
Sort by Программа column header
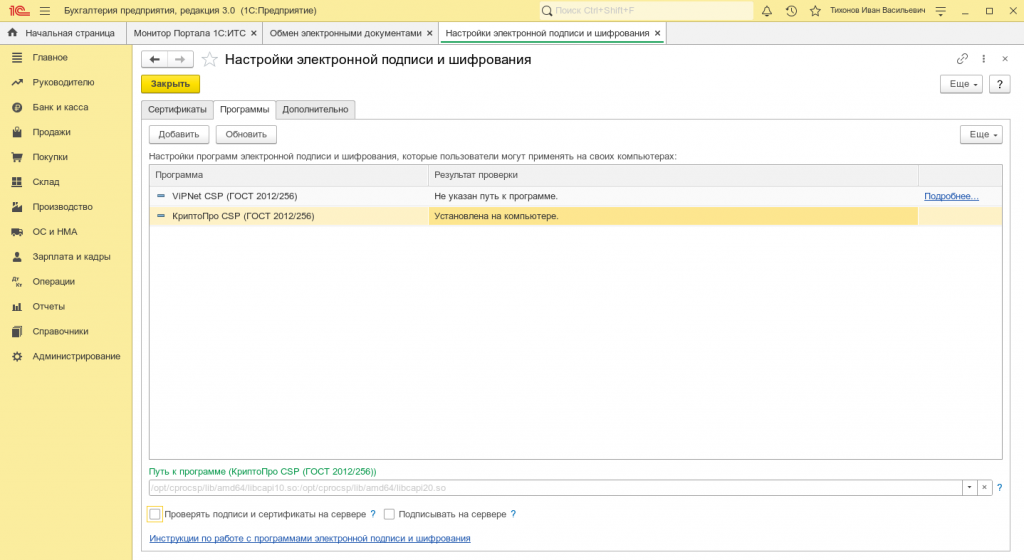click(289, 175)
